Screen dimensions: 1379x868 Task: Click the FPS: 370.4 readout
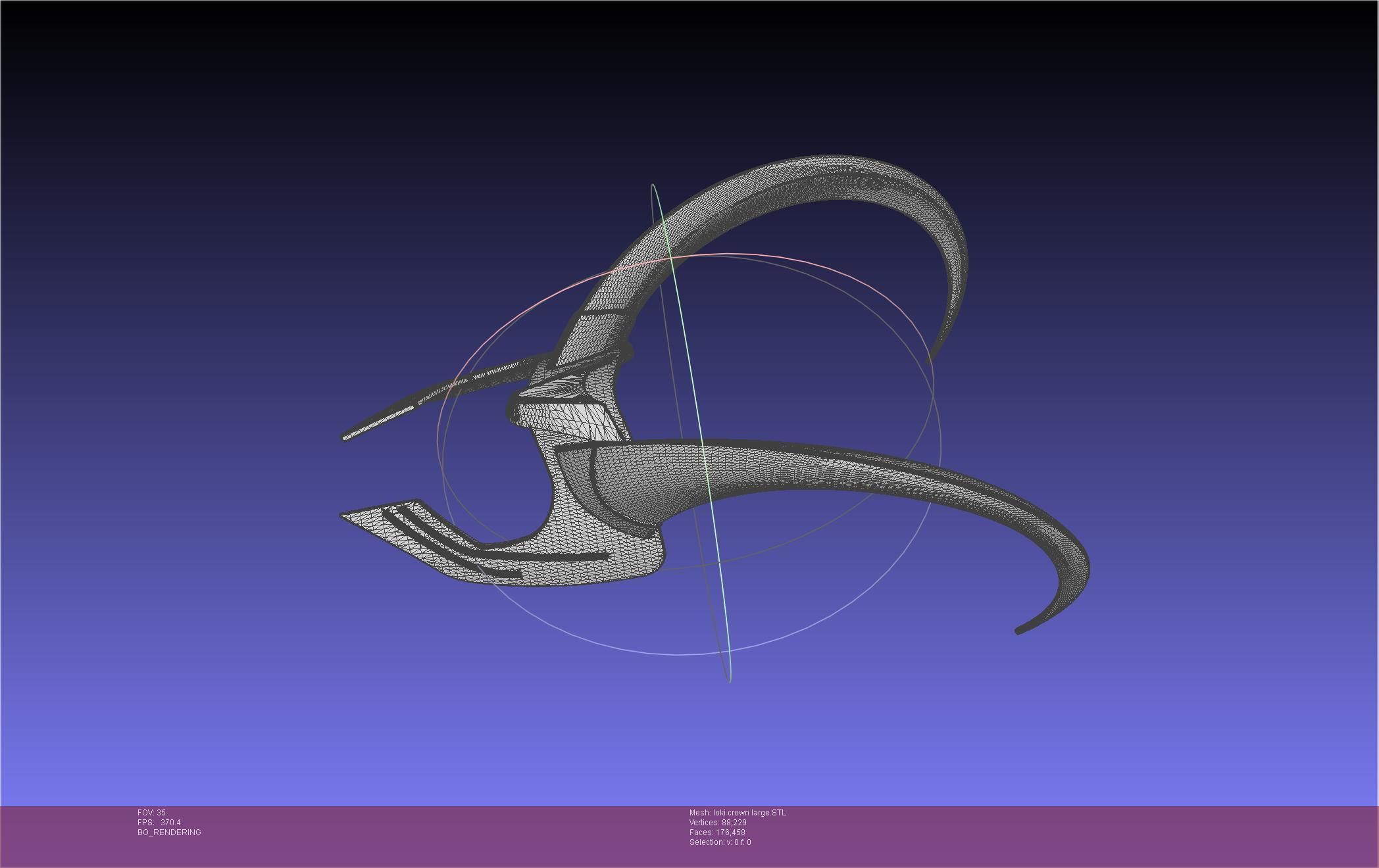[x=159, y=823]
